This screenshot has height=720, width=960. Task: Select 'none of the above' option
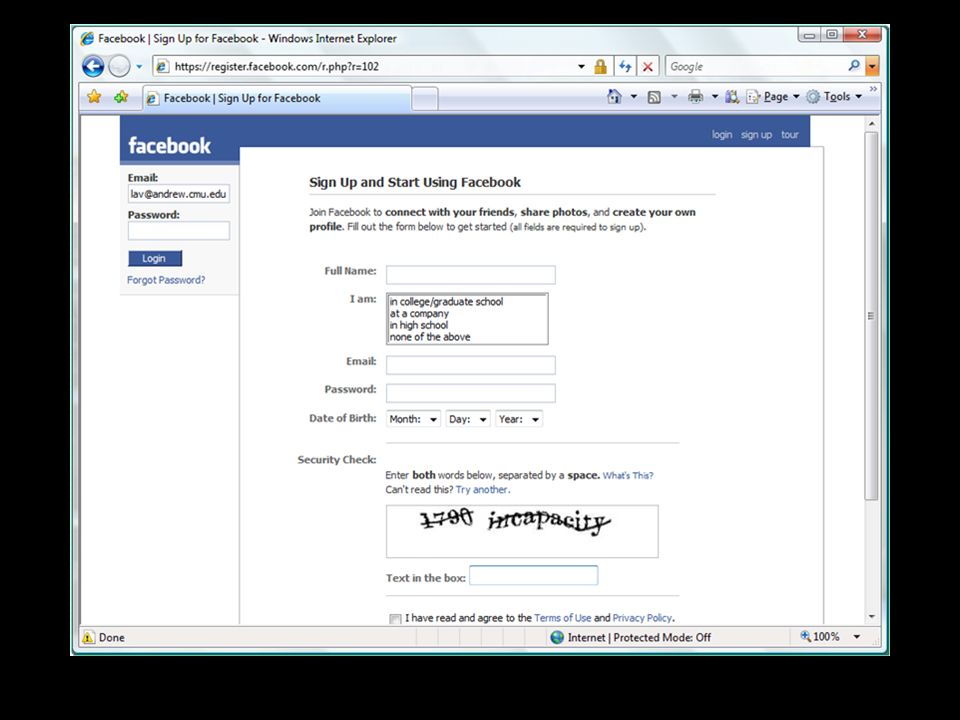coord(430,337)
